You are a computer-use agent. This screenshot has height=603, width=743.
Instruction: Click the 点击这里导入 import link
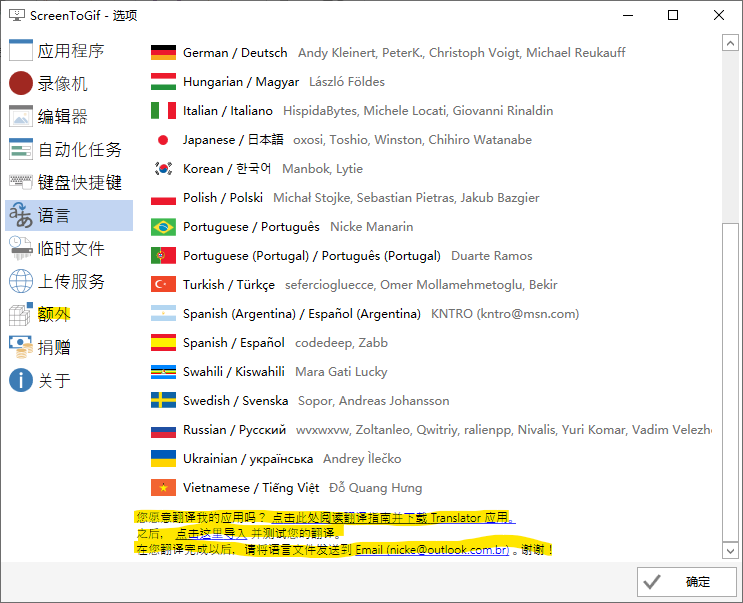[x=211, y=534]
